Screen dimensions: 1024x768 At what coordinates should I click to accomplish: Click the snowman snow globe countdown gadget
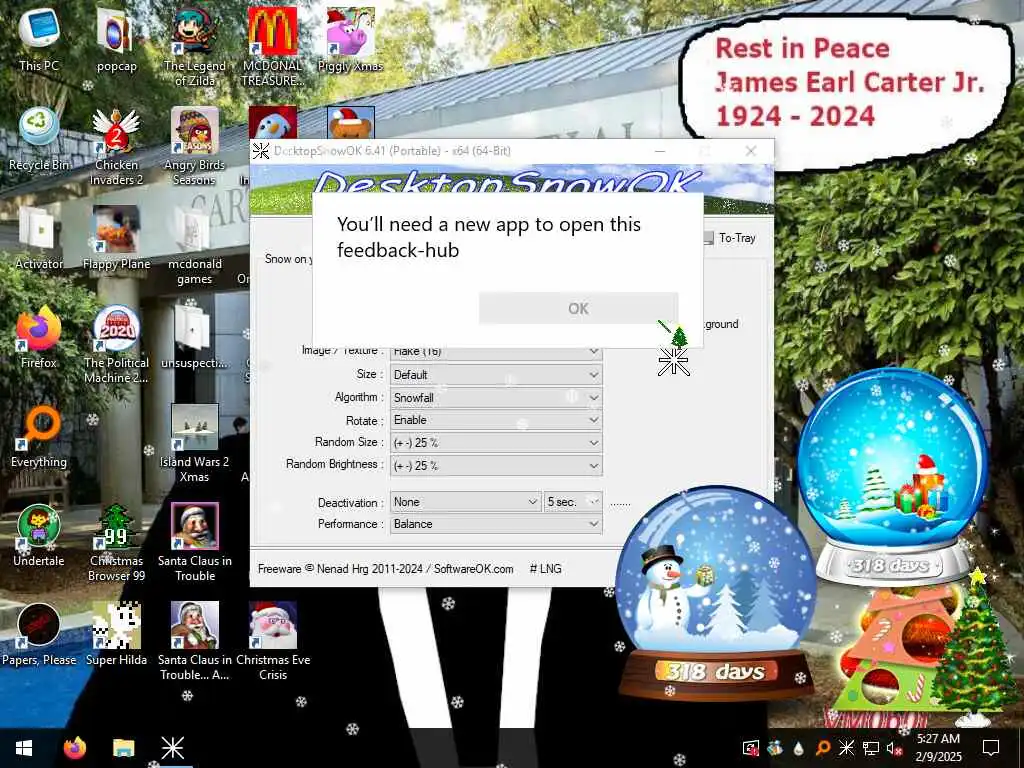(715, 591)
